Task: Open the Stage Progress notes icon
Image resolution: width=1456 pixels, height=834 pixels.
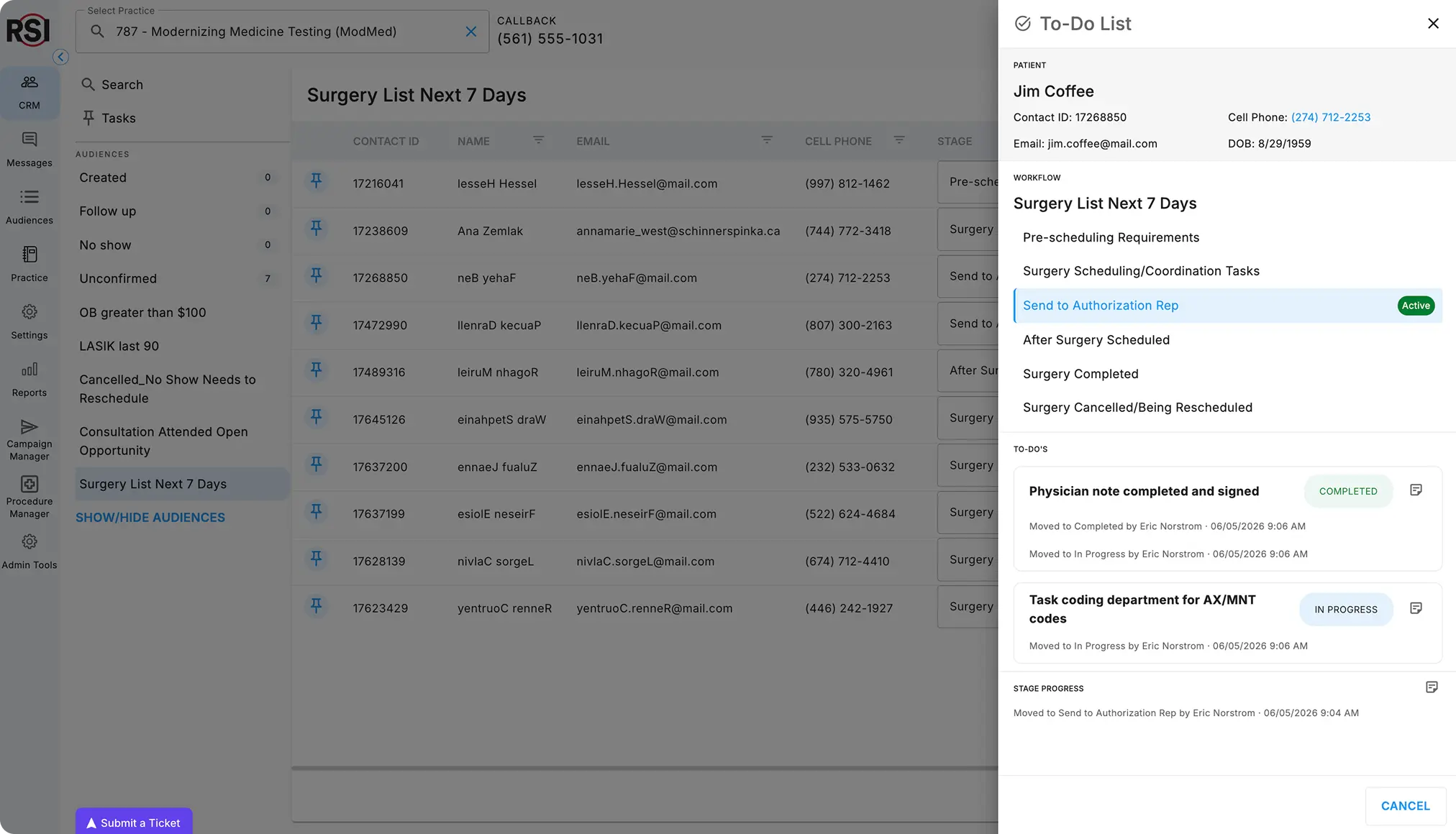Action: 1432,687
